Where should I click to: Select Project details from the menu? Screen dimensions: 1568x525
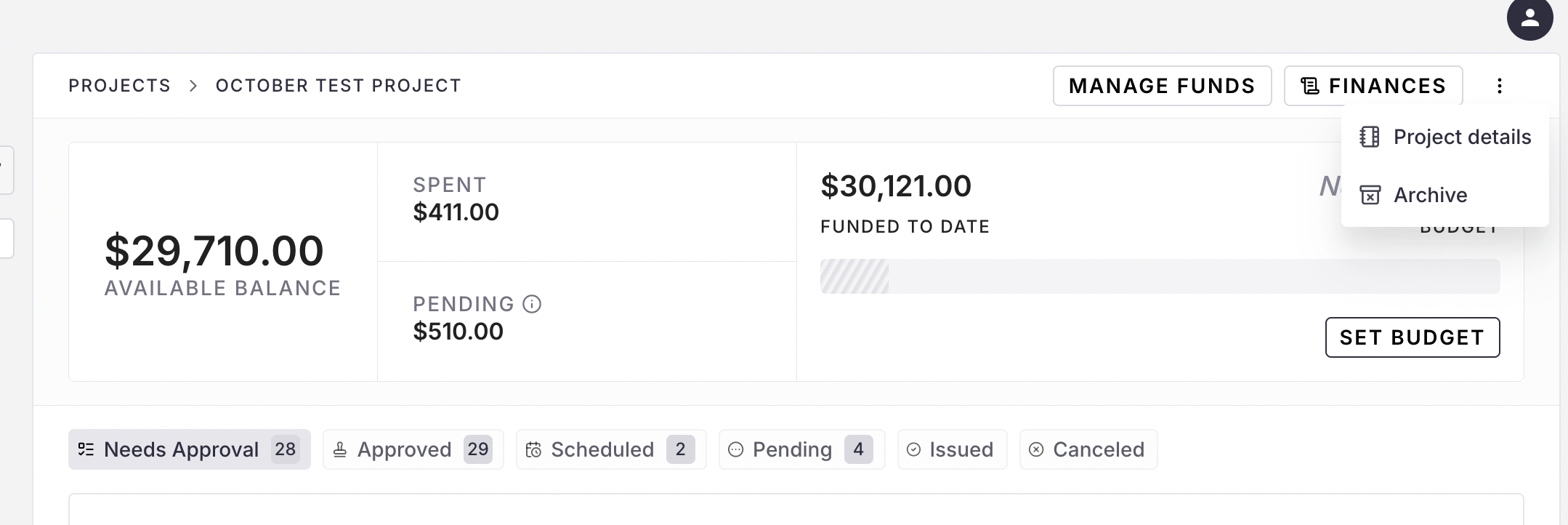1461,137
